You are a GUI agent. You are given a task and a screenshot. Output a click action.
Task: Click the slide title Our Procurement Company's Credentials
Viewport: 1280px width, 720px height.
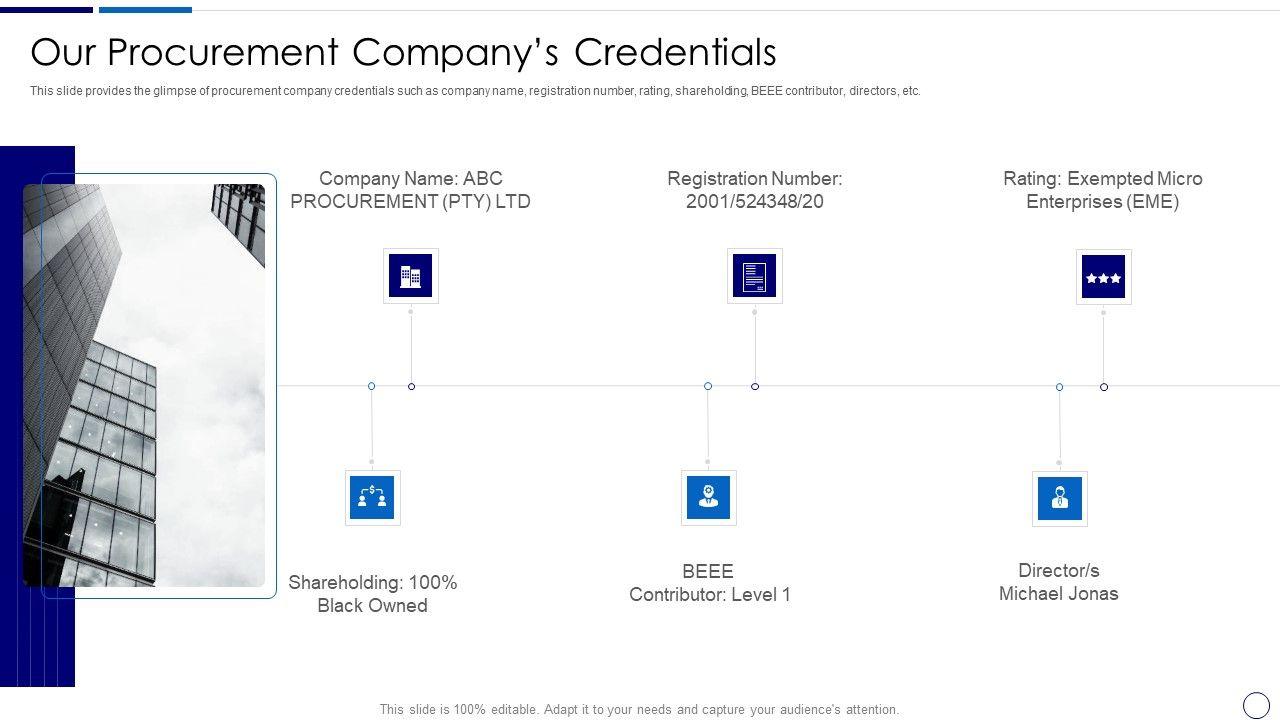click(x=404, y=52)
